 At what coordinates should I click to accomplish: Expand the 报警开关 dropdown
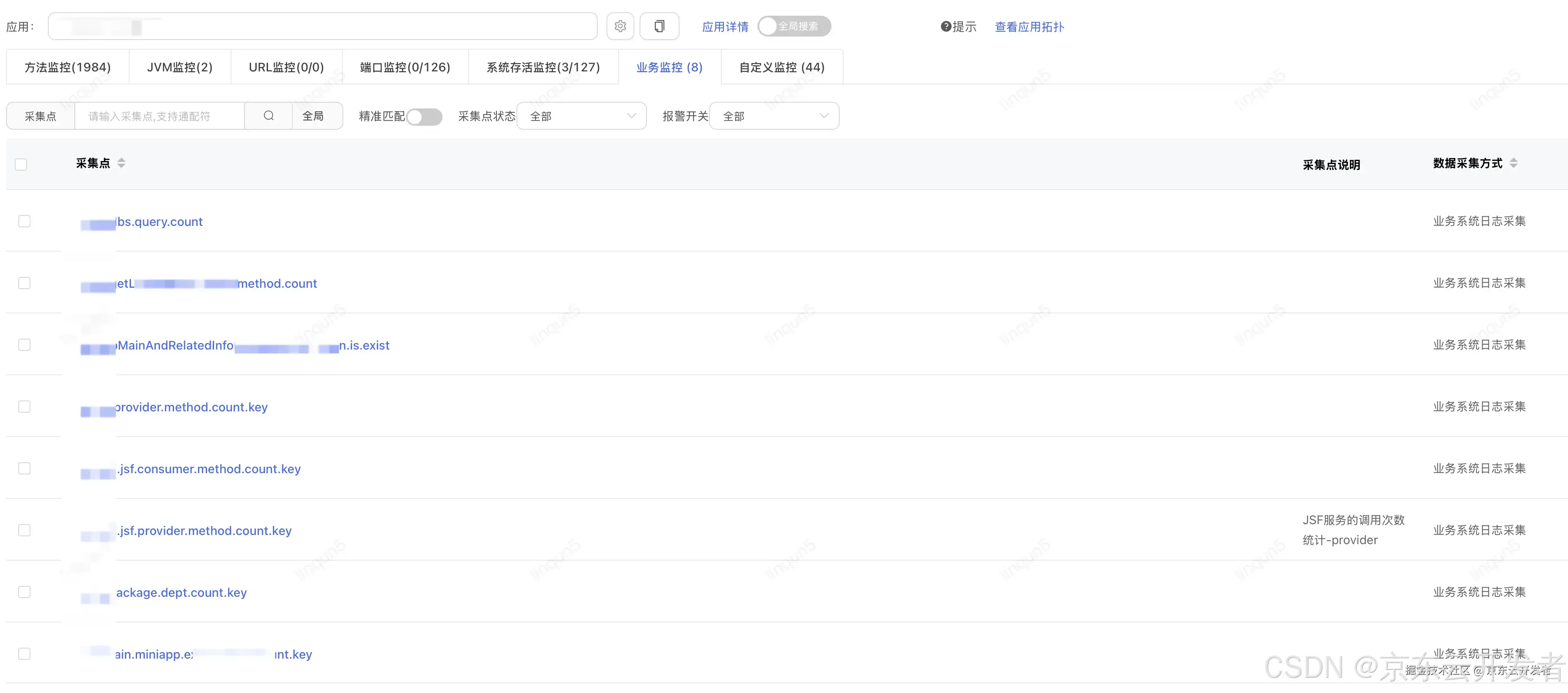pyautogui.click(x=774, y=116)
